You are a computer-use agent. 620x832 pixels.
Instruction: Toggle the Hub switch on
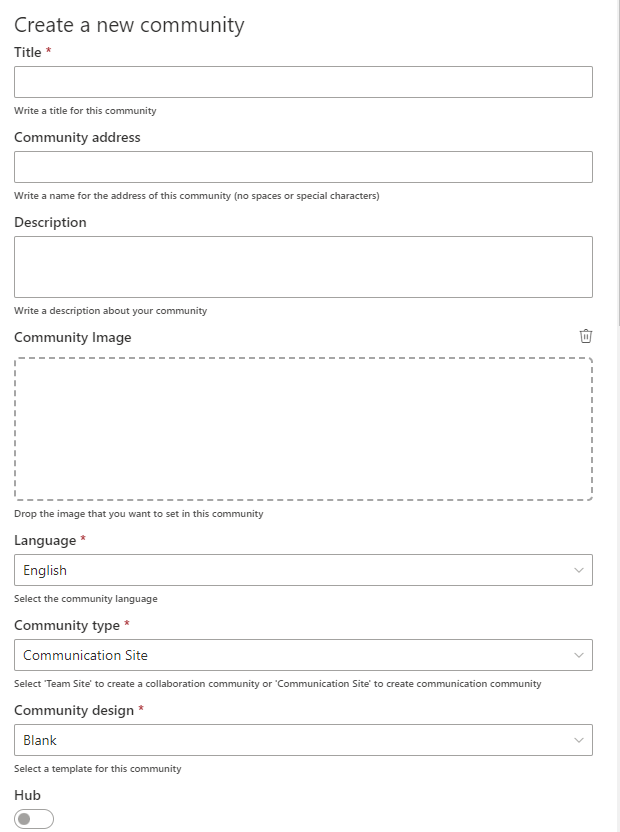[x=34, y=819]
